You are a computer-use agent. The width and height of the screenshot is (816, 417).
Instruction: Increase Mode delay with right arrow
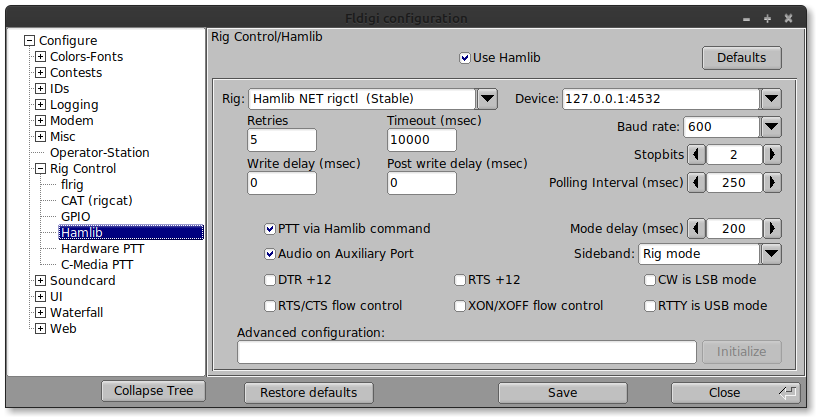[x=772, y=229]
